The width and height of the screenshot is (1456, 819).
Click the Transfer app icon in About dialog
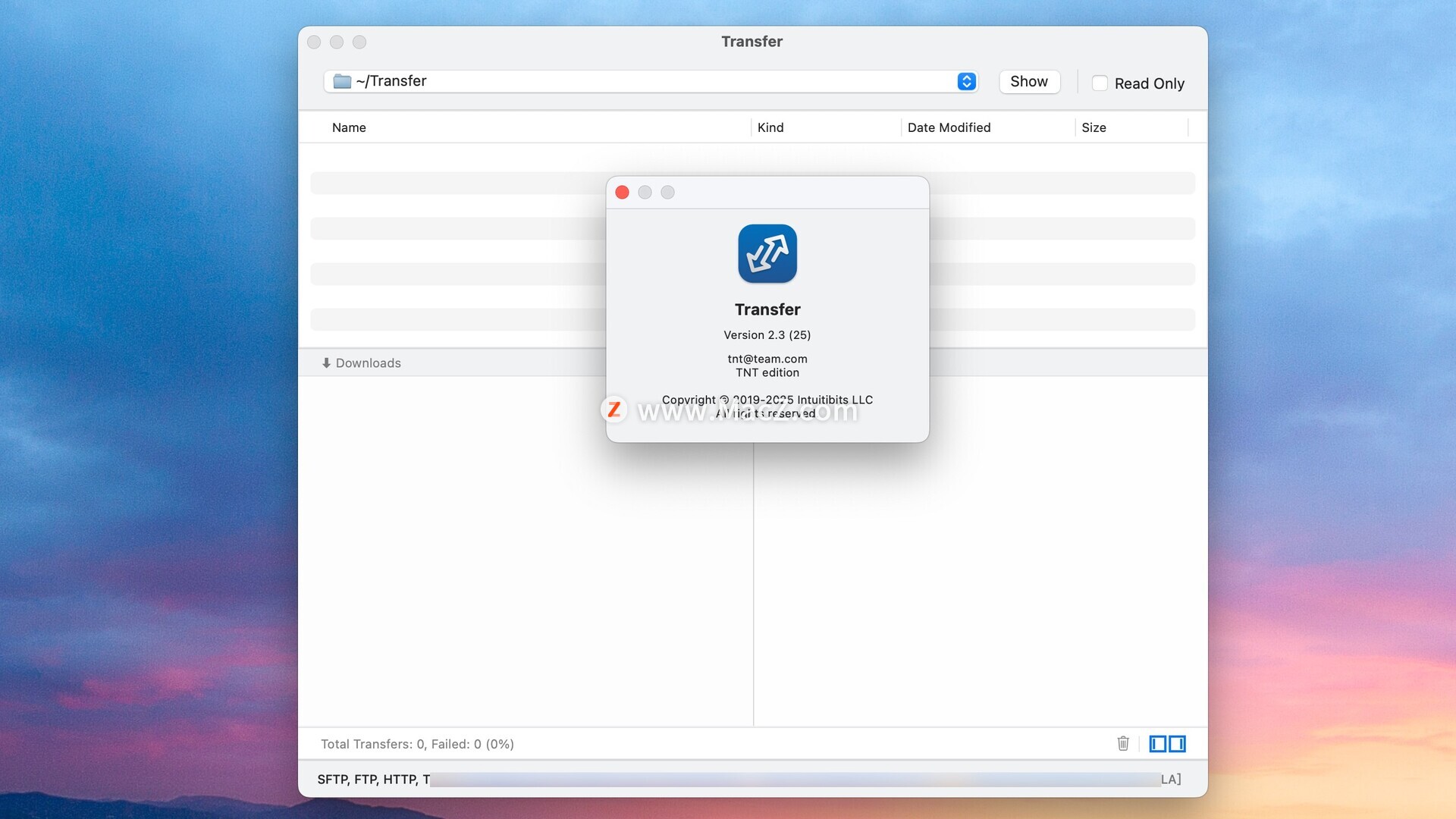(767, 253)
